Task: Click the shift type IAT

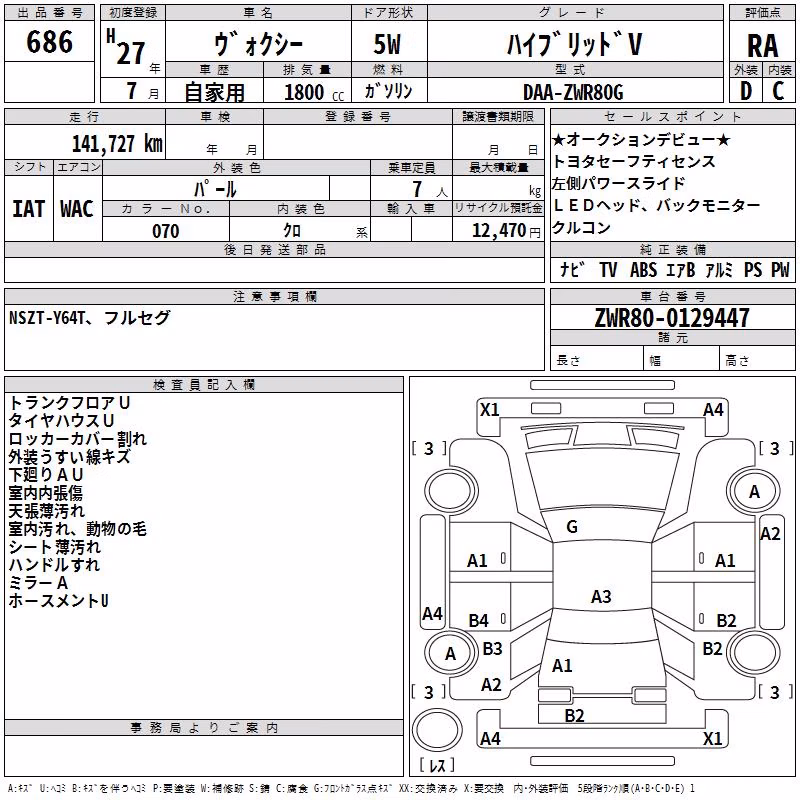Action: pos(28,209)
